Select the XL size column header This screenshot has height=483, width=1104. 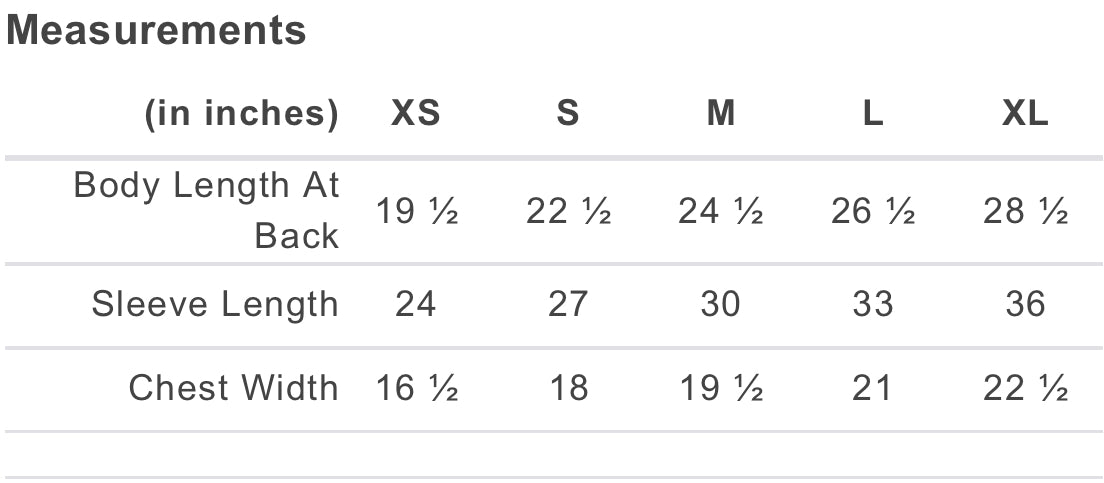click(x=1026, y=113)
